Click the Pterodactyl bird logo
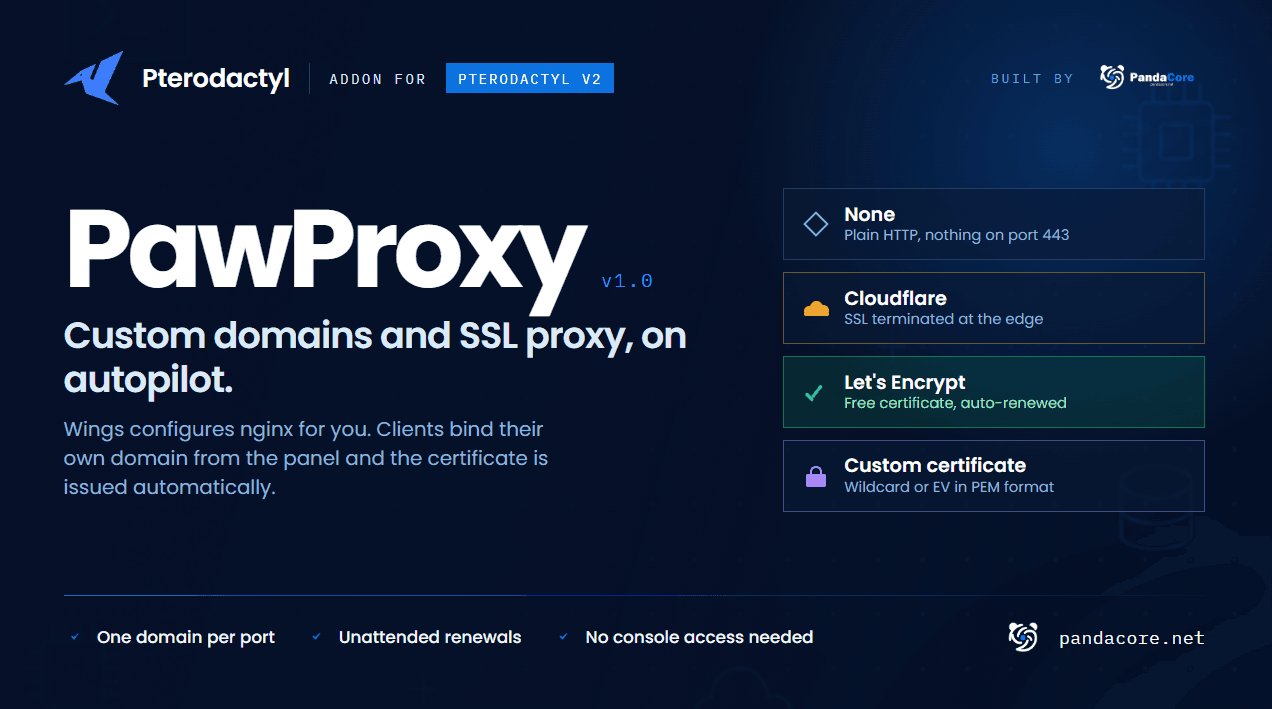Viewport: 1272px width, 709px height. tap(93, 78)
